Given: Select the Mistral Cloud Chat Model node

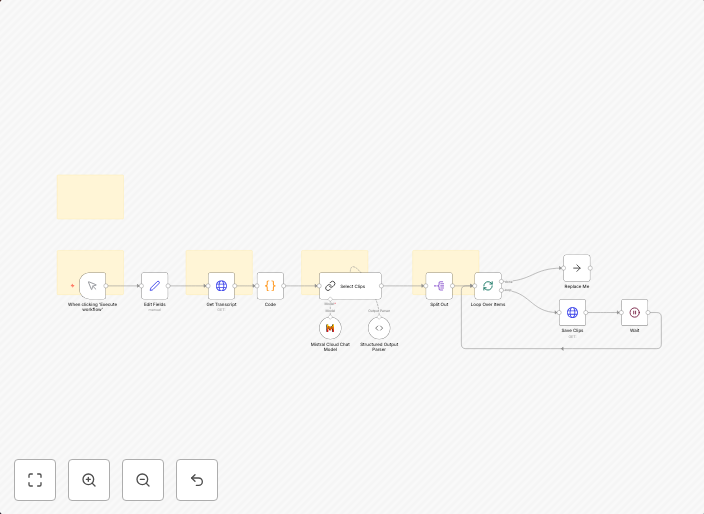Looking at the screenshot, I should (x=330, y=328).
